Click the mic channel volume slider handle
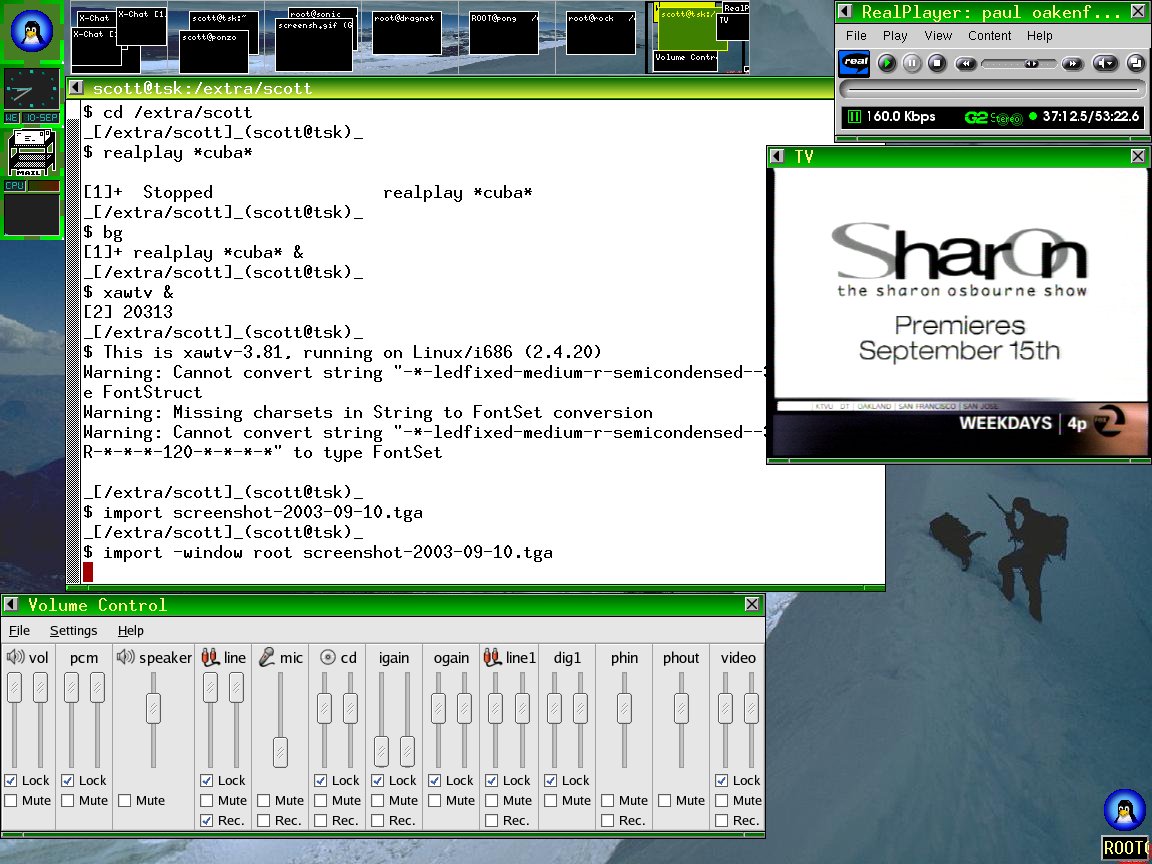The width and height of the screenshot is (1152, 864). pos(280,752)
